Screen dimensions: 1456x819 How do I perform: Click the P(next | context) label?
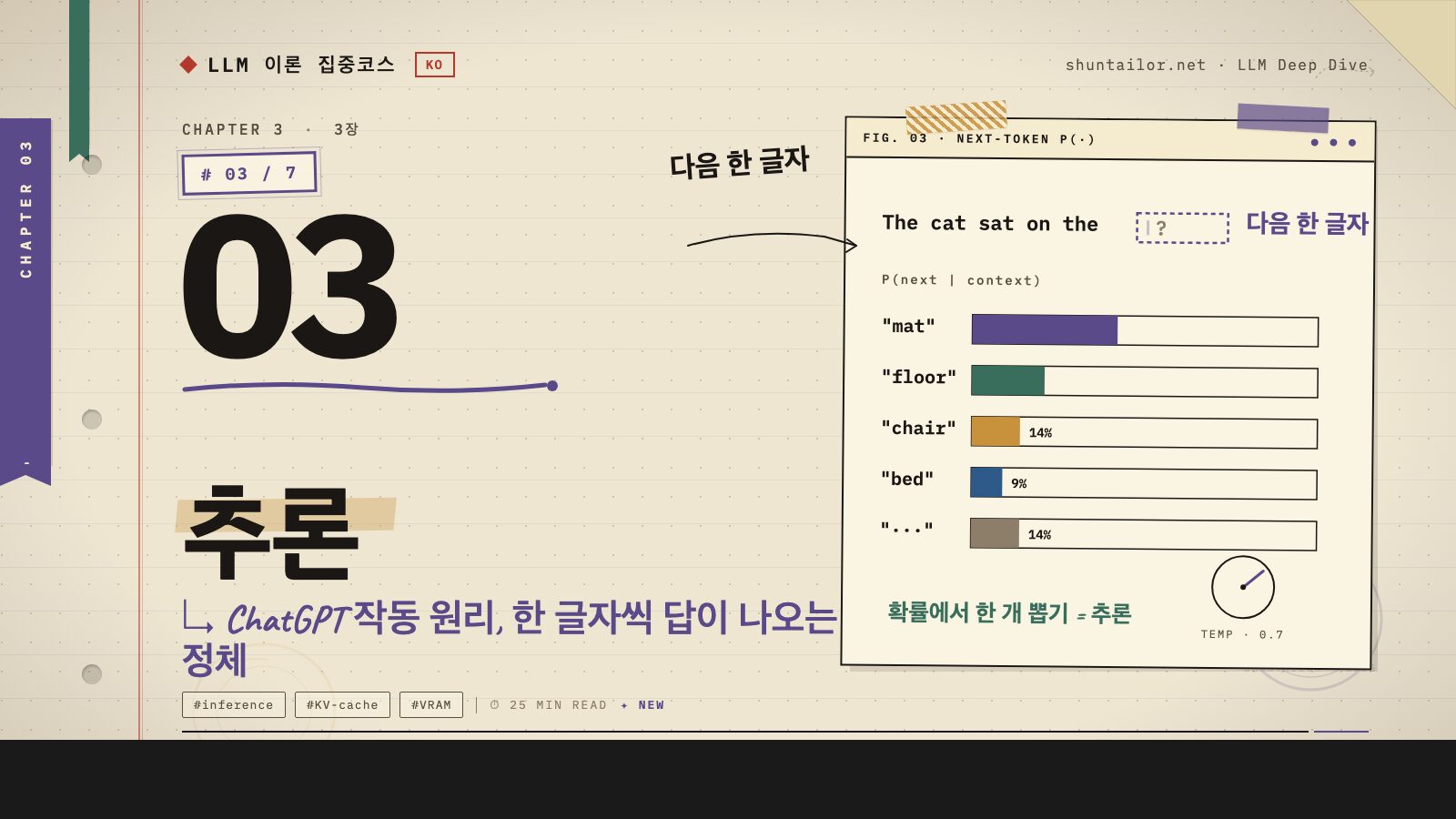point(961,280)
